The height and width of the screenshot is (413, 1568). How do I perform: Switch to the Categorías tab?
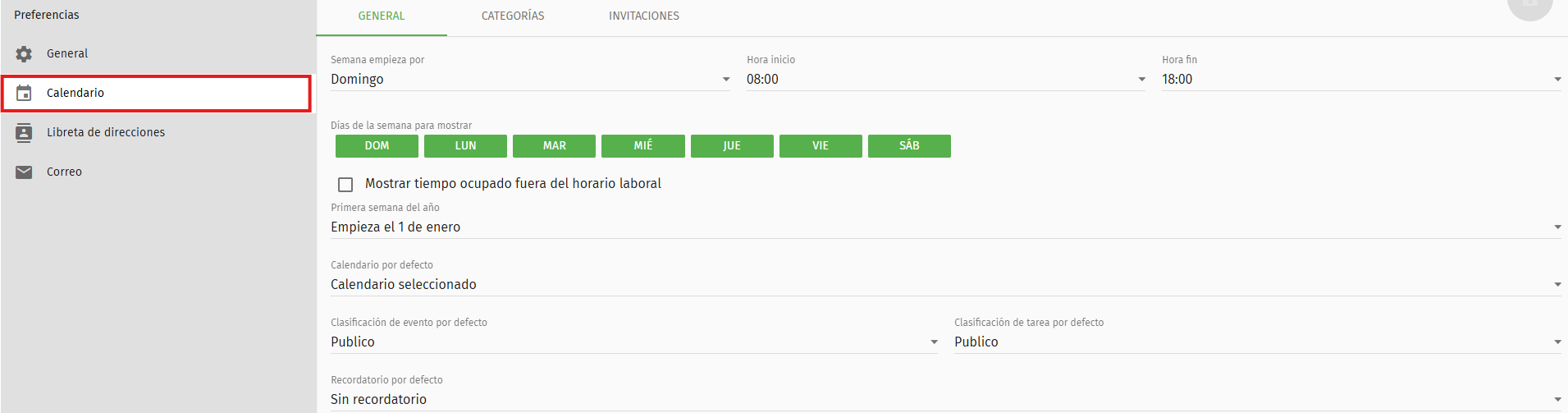click(513, 16)
